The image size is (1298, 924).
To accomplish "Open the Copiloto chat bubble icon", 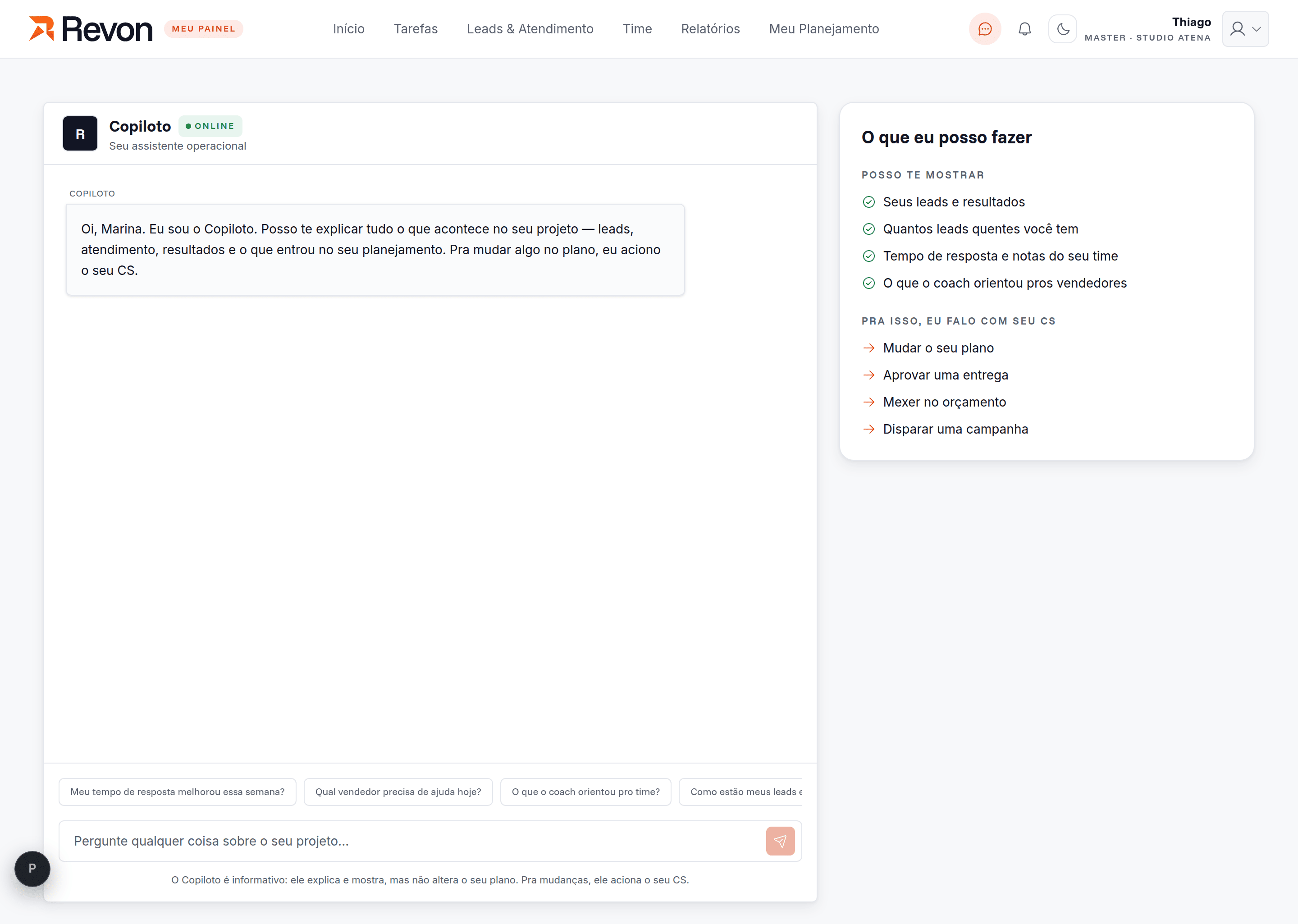I will click(985, 28).
